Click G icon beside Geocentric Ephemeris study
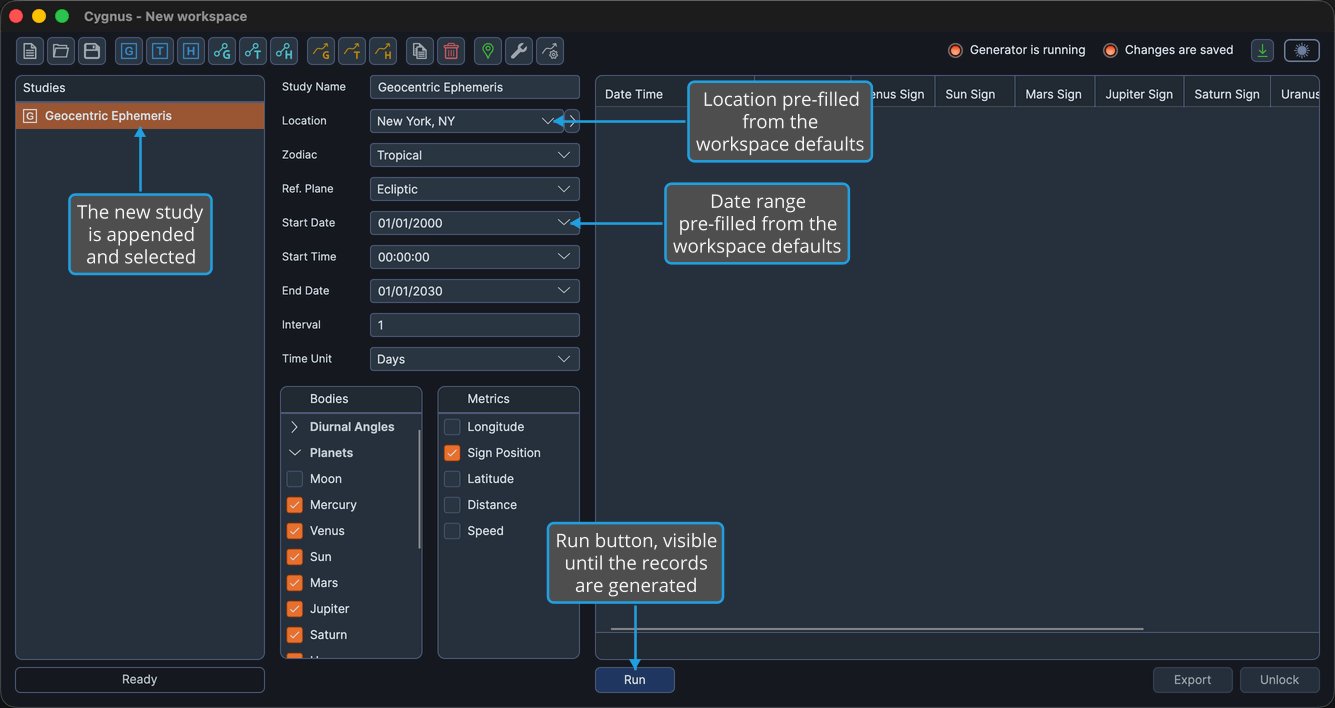This screenshot has width=1335, height=708. coord(30,116)
